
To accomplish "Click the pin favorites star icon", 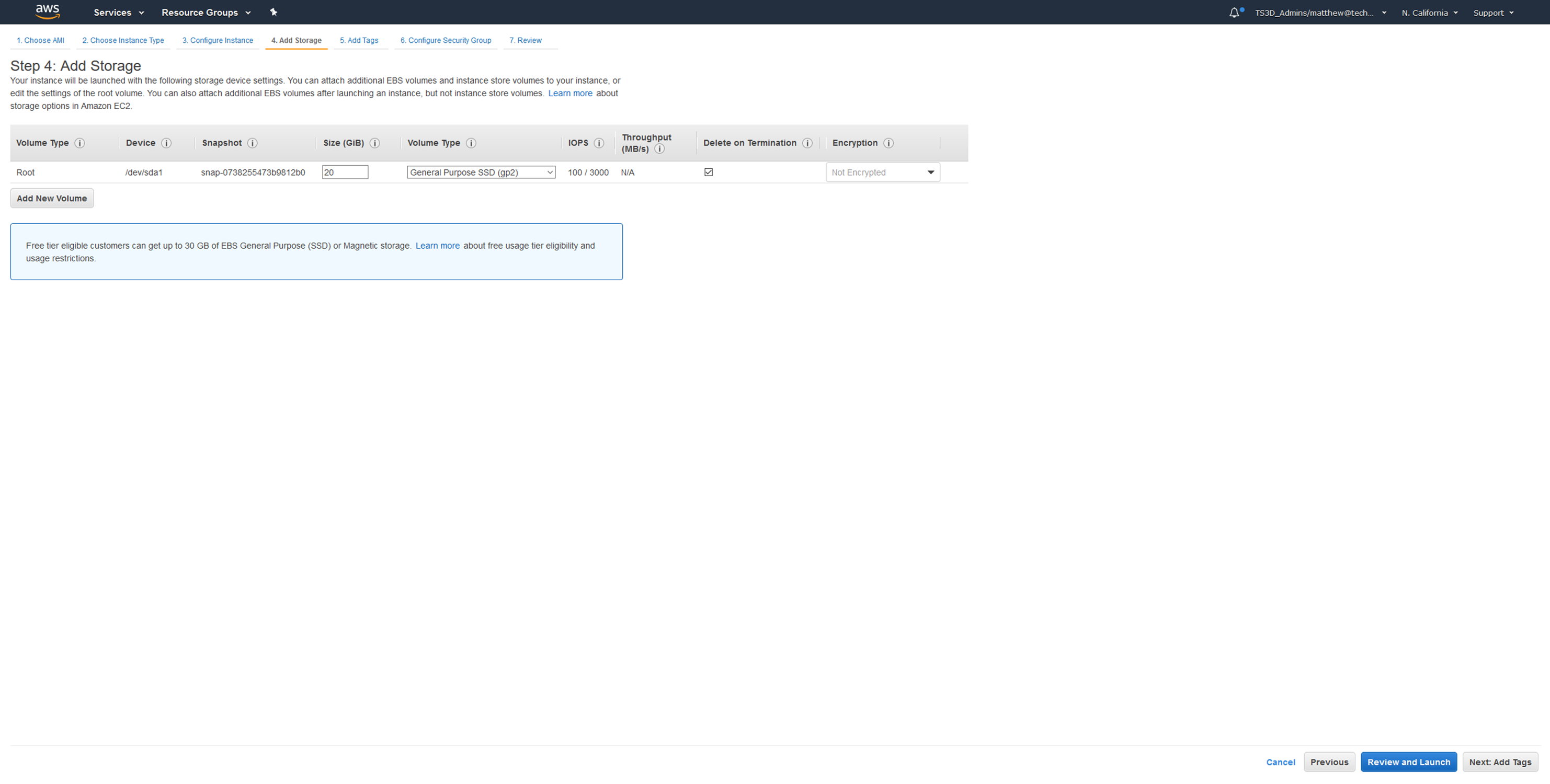I will click(274, 12).
